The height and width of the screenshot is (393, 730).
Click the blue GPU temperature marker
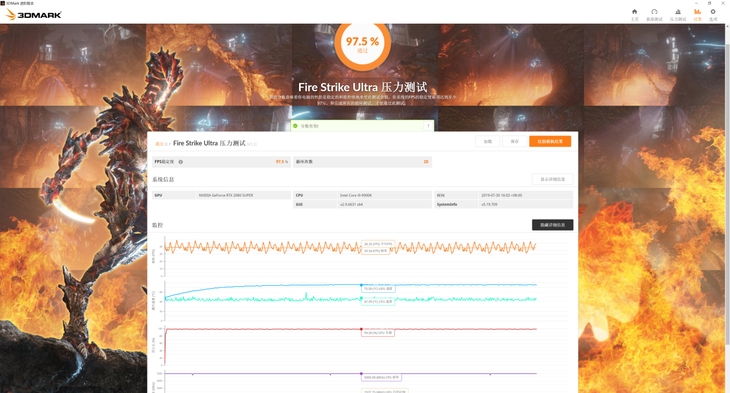tap(361, 285)
